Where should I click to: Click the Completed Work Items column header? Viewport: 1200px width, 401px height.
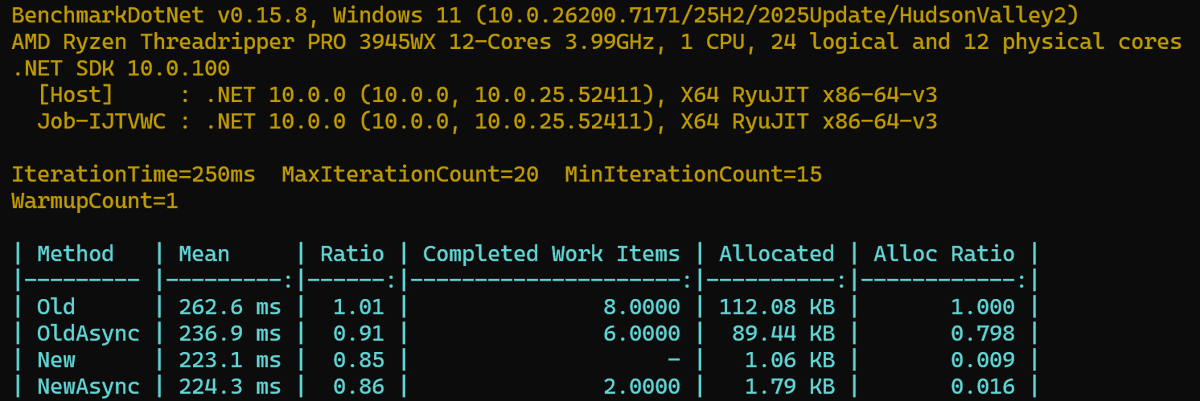point(552,254)
